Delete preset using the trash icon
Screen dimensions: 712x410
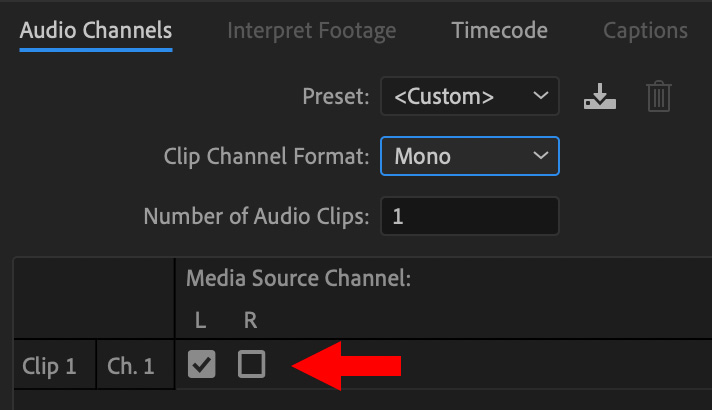pos(659,96)
